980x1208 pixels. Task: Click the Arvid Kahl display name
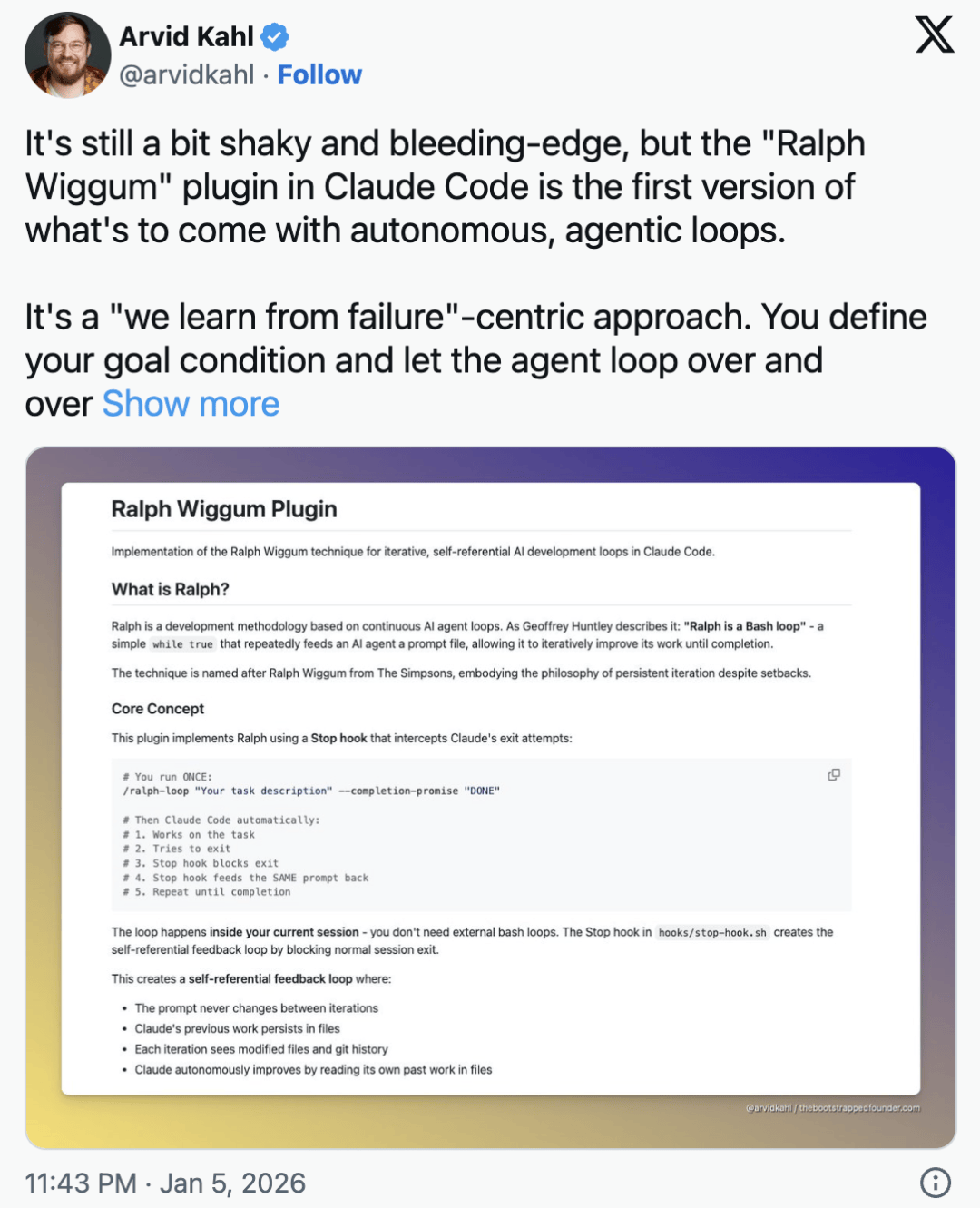click(186, 37)
